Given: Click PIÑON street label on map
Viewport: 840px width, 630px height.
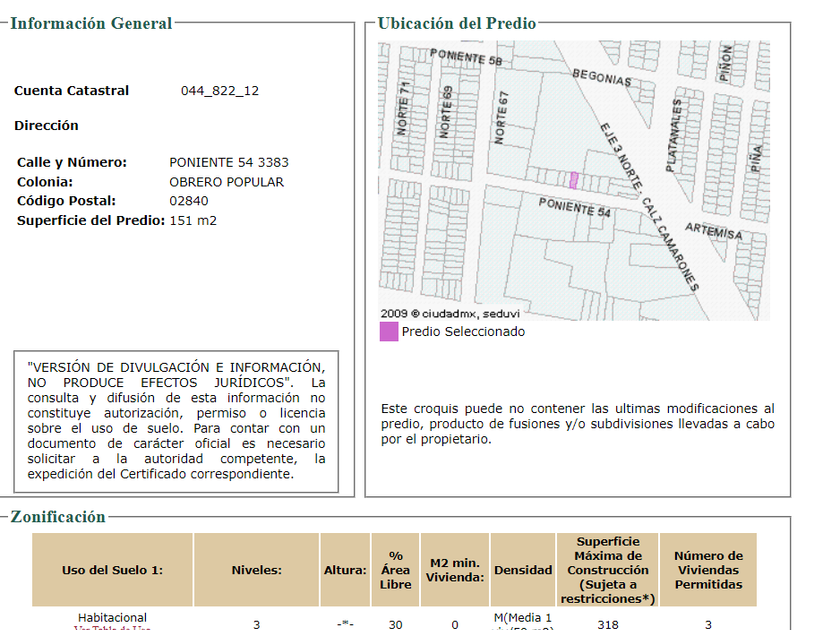Looking at the screenshot, I should point(725,63).
